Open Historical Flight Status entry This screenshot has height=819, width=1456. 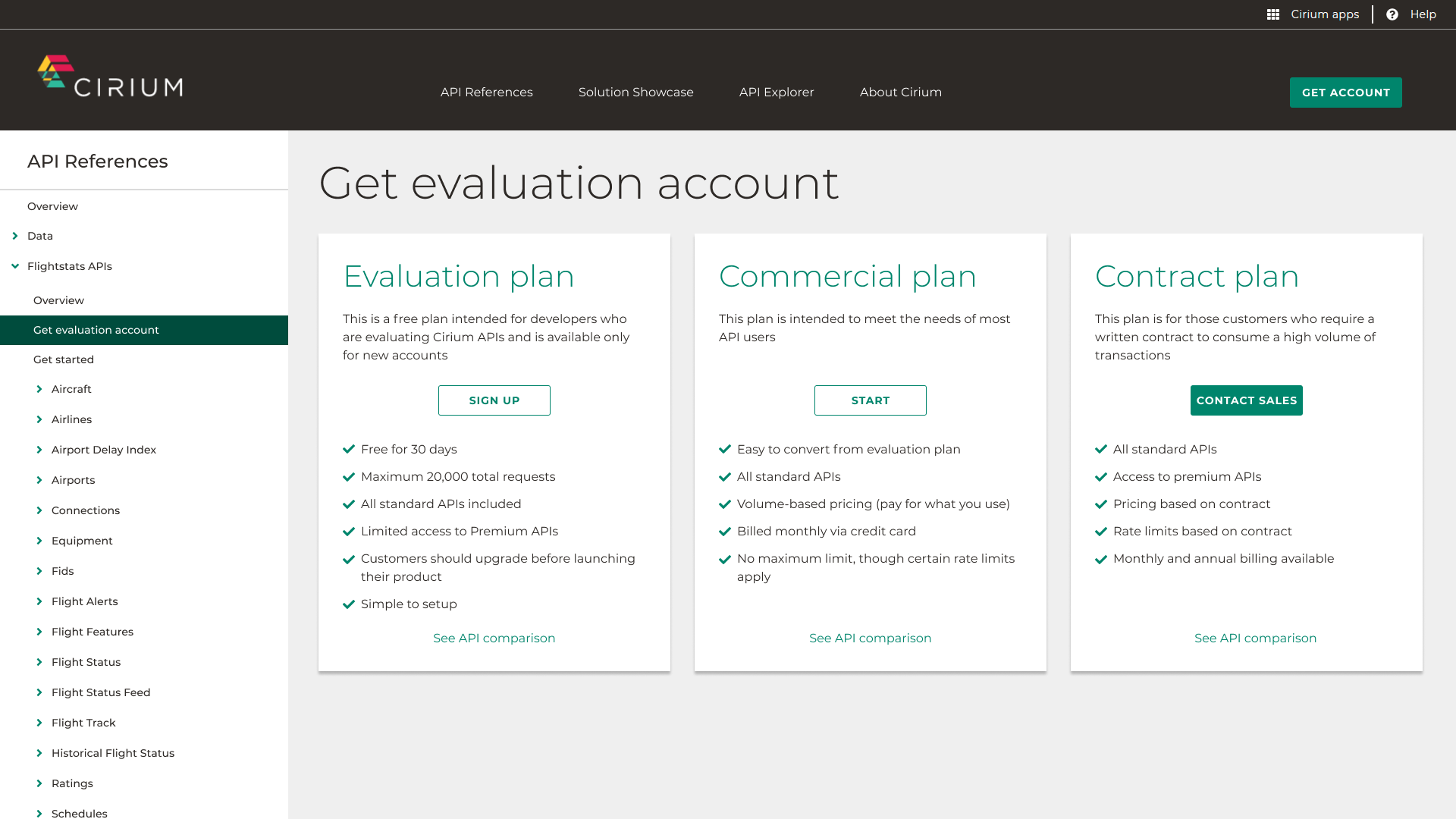pos(113,753)
